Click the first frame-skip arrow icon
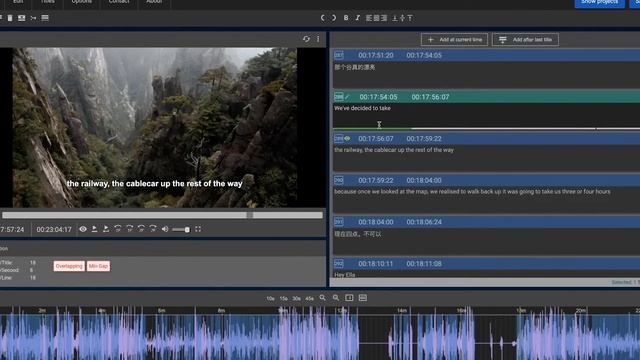 pyautogui.click(x=118, y=229)
